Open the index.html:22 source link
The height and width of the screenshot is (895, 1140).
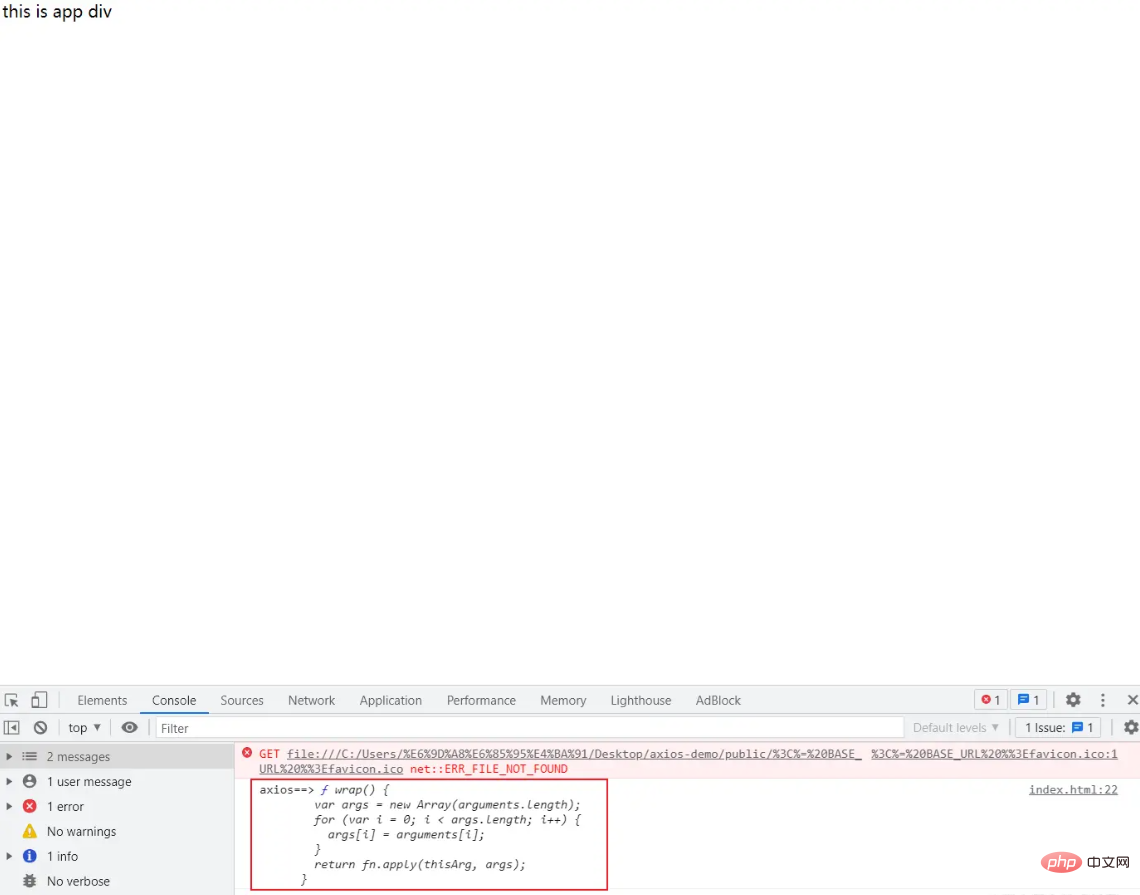(x=1073, y=790)
